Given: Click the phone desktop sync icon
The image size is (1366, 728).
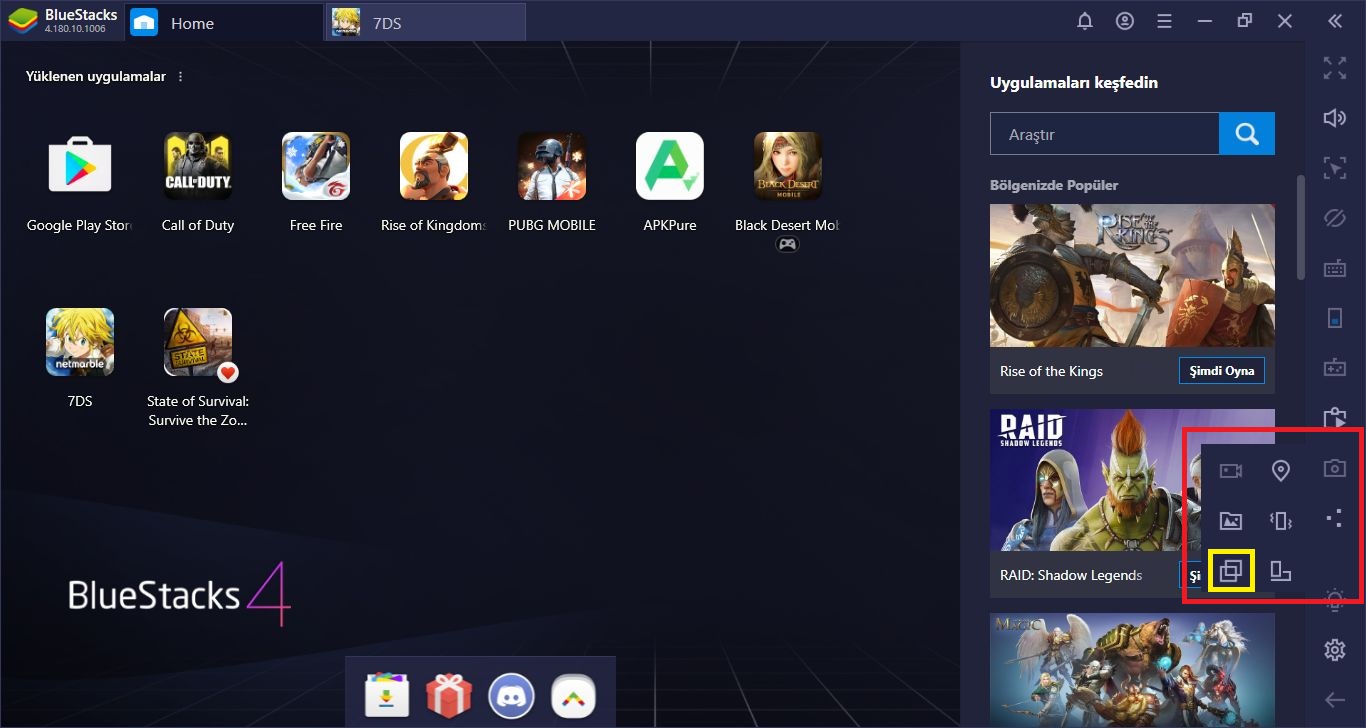Looking at the screenshot, I should coord(1281,571).
